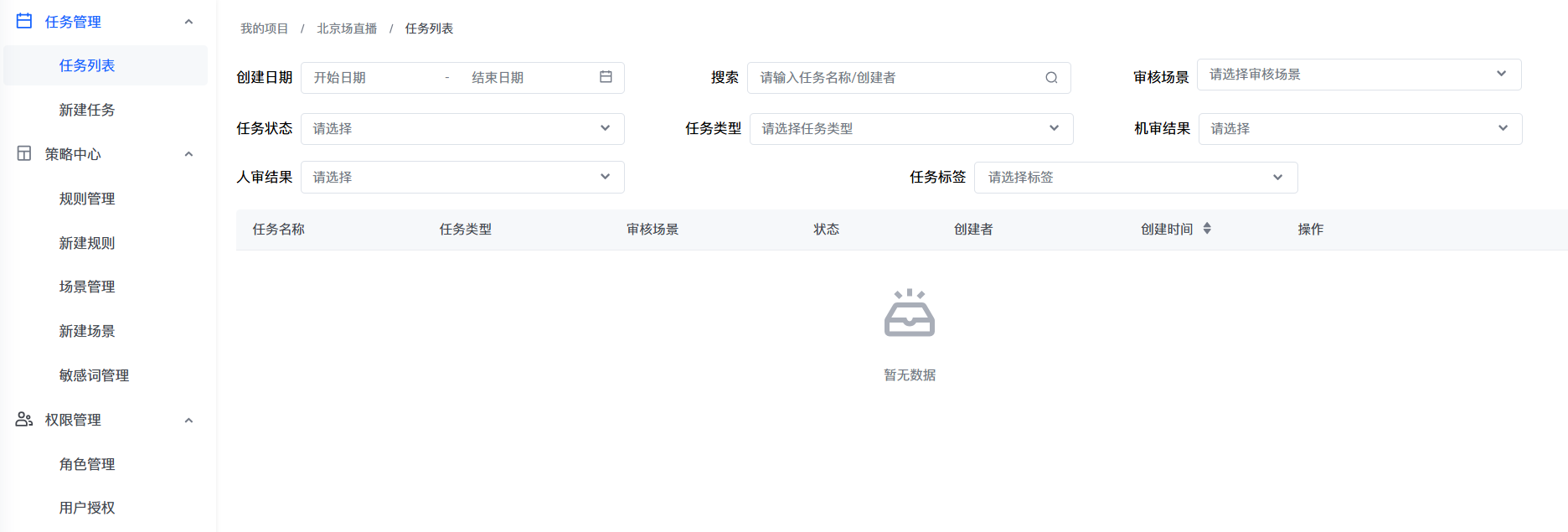
Task: Open the 审核场景 dropdown
Action: point(1359,75)
